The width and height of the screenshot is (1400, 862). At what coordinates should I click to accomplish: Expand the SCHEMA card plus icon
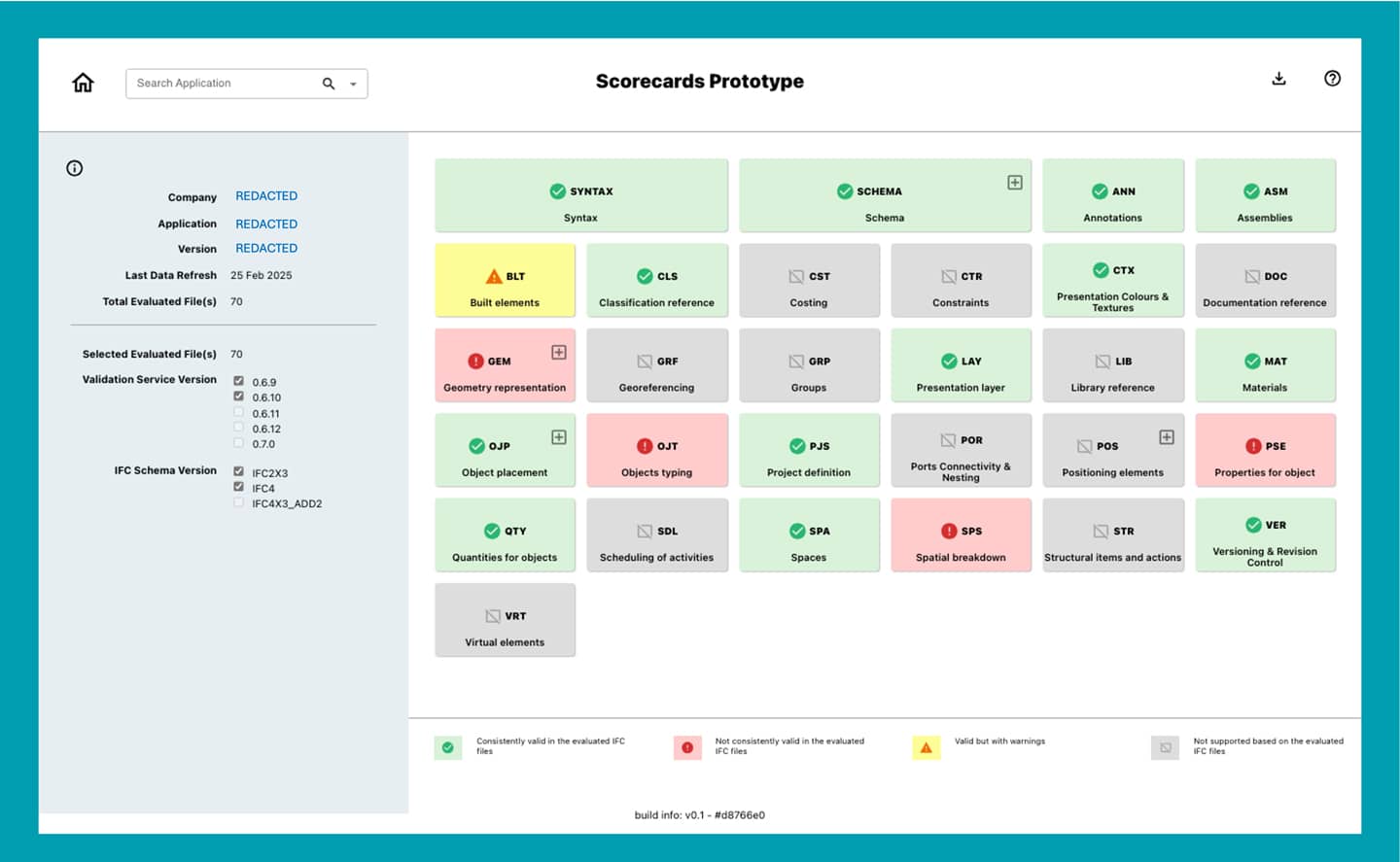pyautogui.click(x=1014, y=183)
